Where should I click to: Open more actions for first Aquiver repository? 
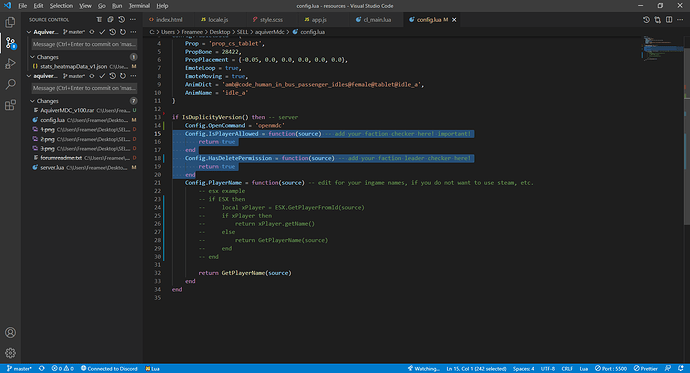point(133,32)
